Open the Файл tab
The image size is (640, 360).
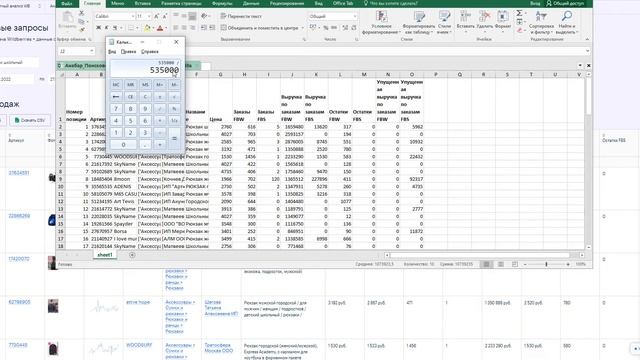(x=67, y=3)
